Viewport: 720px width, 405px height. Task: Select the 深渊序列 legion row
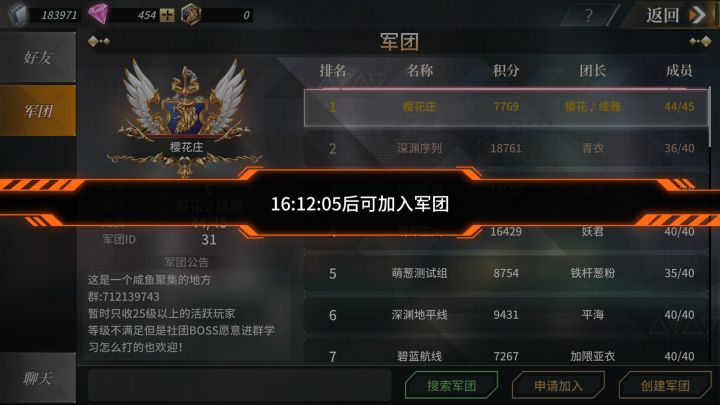pos(506,148)
